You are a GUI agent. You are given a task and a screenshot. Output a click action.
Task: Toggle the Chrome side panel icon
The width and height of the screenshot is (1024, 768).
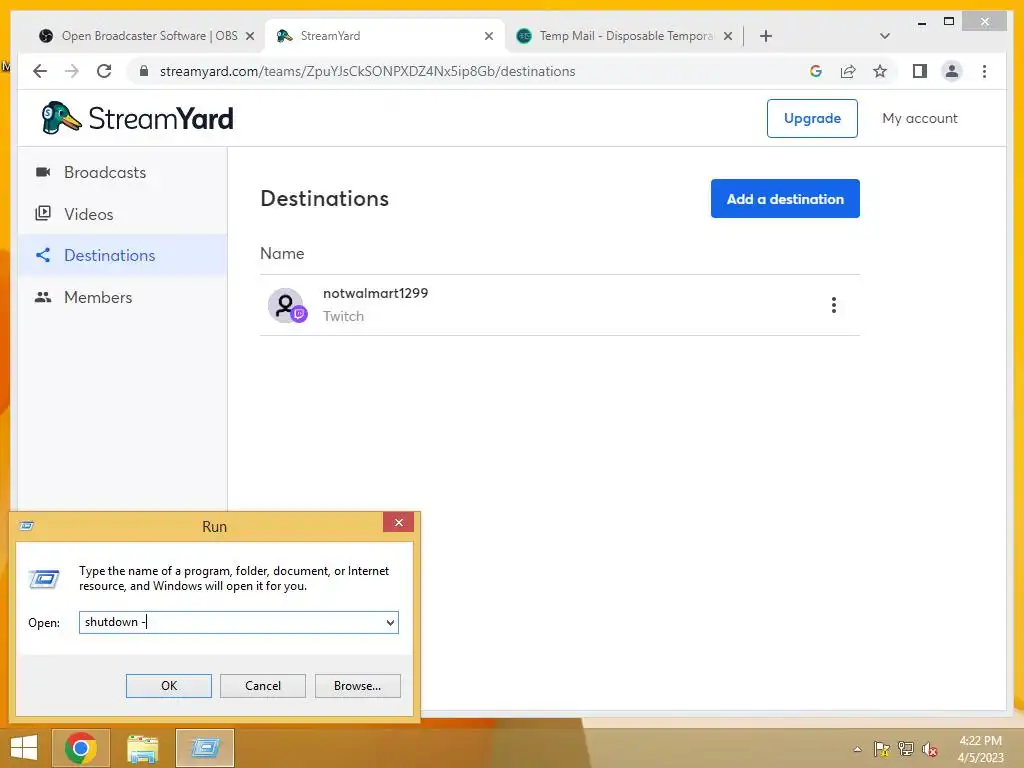[x=920, y=71]
